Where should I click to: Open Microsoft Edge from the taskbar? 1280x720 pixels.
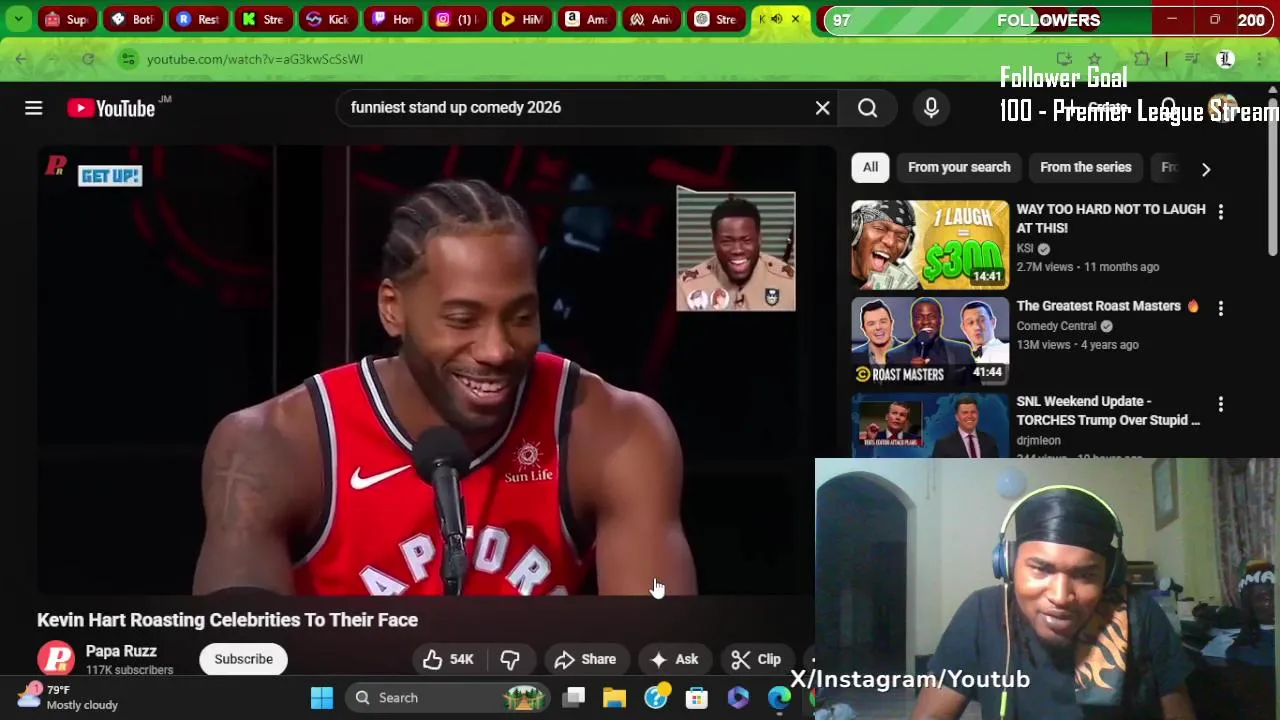pyautogui.click(x=779, y=698)
